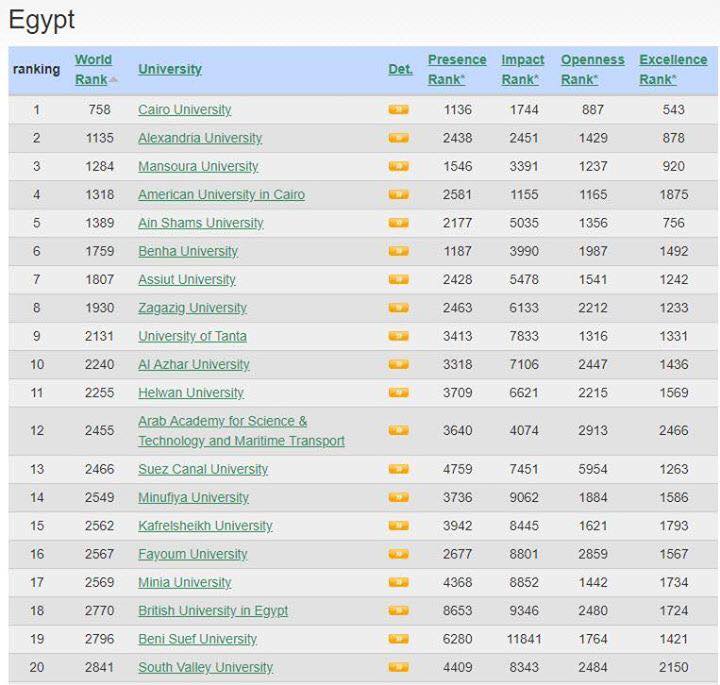The height and width of the screenshot is (685, 720).
Task: Open the Zagazig University link
Action: [x=192, y=308]
